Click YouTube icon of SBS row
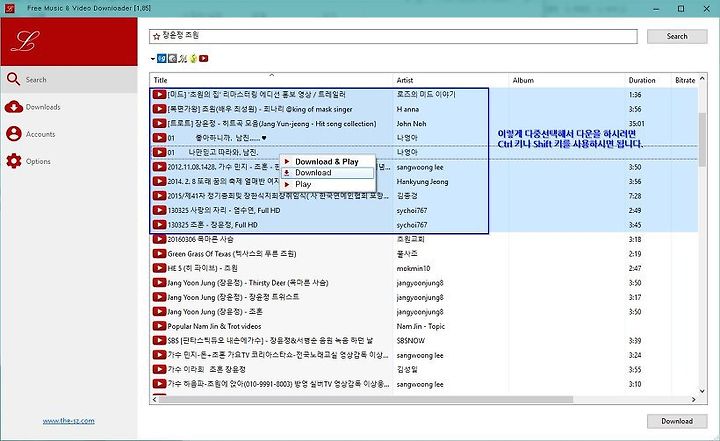The image size is (720, 441). coord(159,340)
